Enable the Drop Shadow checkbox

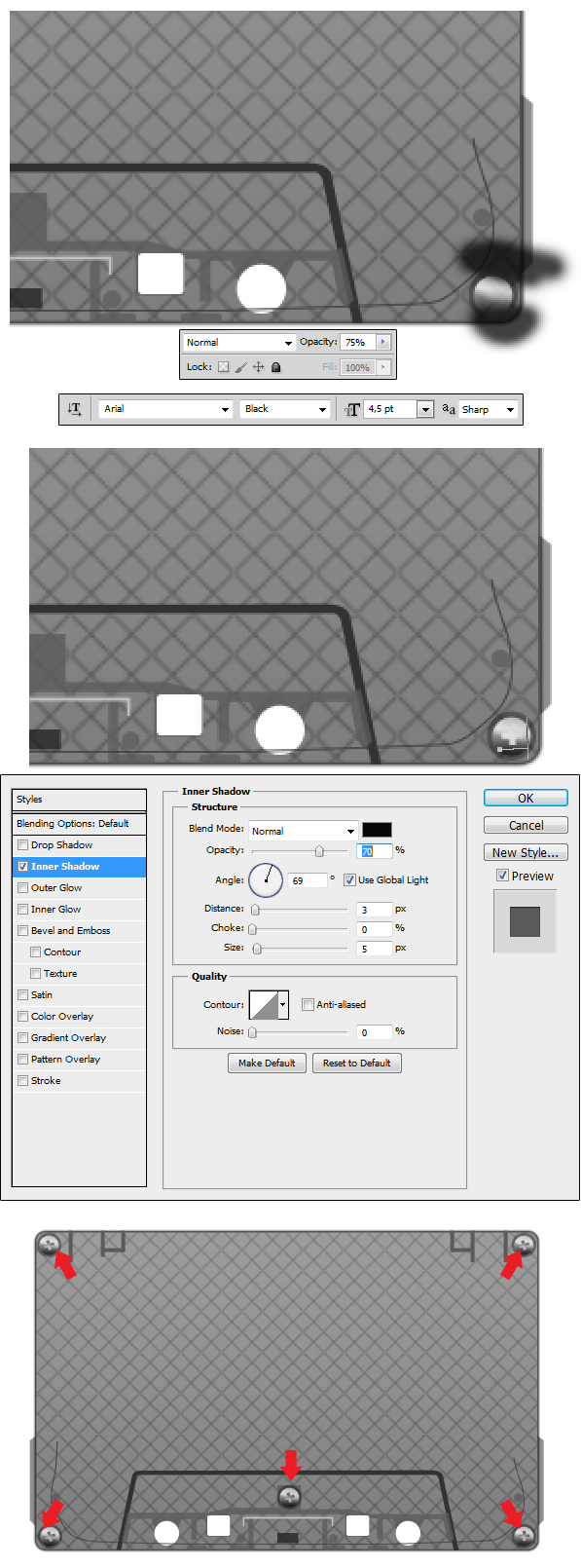22,844
